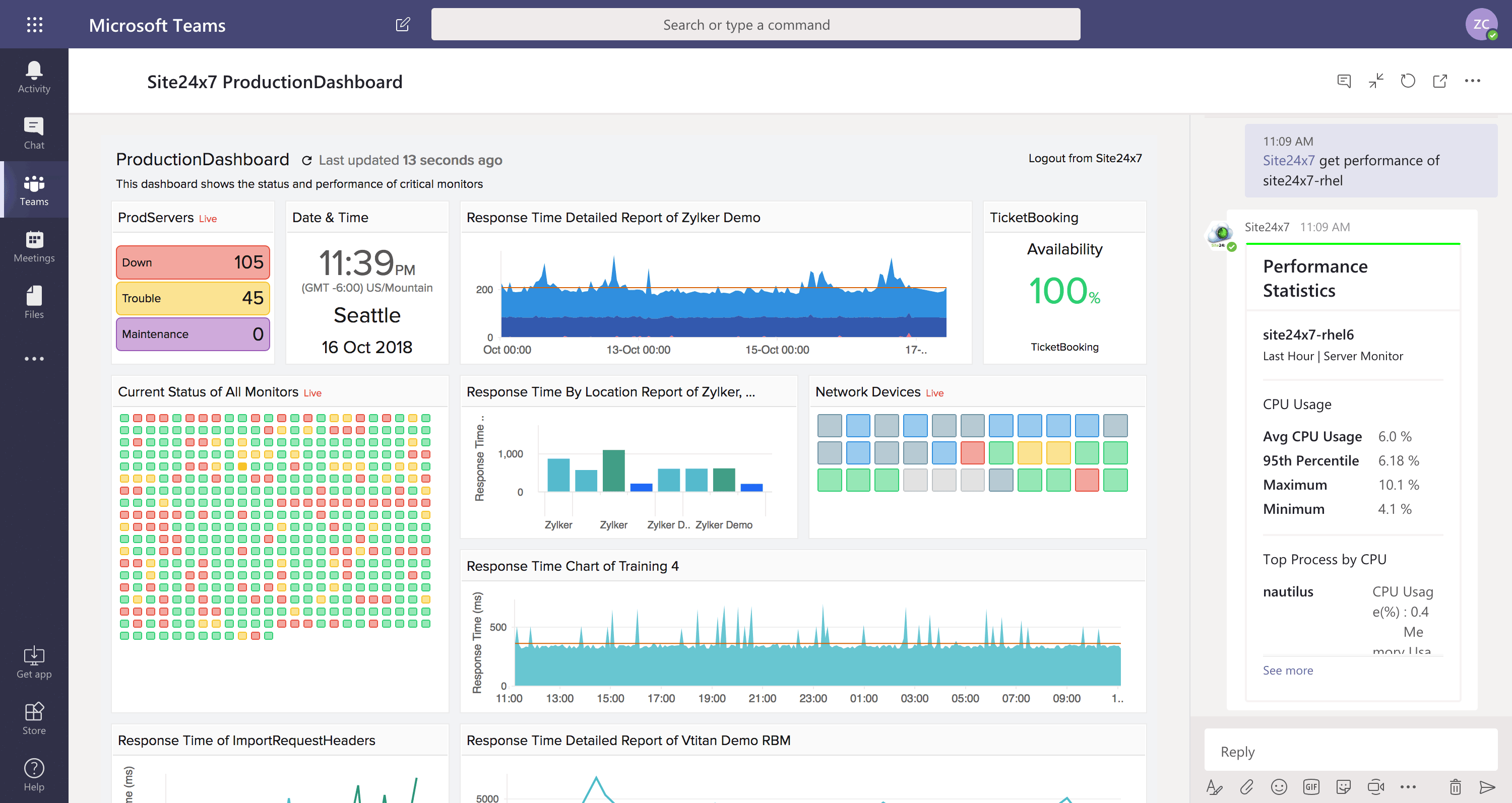
Task: Send the reply with arrow icon
Action: [x=1487, y=786]
